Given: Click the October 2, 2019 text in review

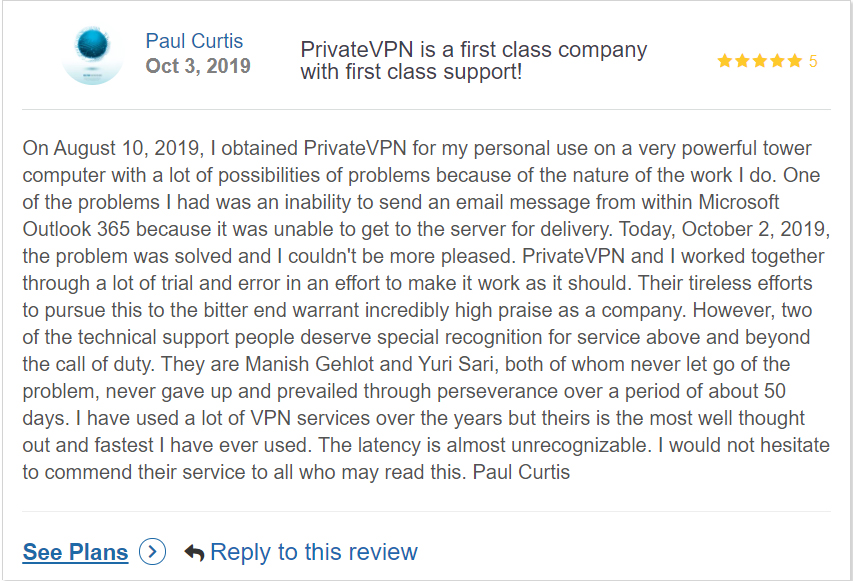Looking at the screenshot, I should (755, 229).
